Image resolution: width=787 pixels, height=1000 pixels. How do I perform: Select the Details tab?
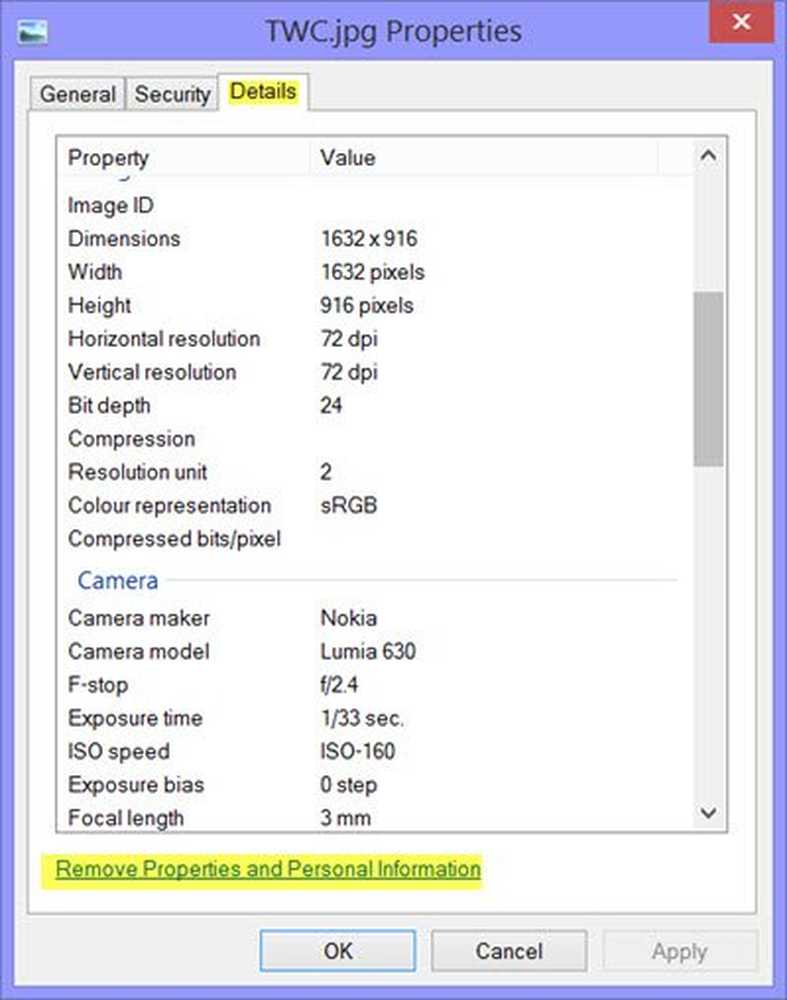263,92
